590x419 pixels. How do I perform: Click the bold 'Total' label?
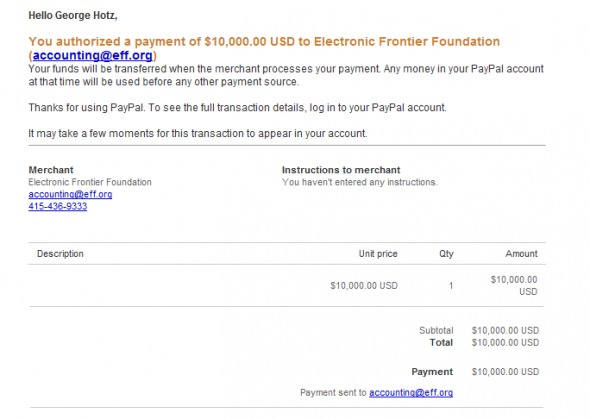click(x=441, y=342)
